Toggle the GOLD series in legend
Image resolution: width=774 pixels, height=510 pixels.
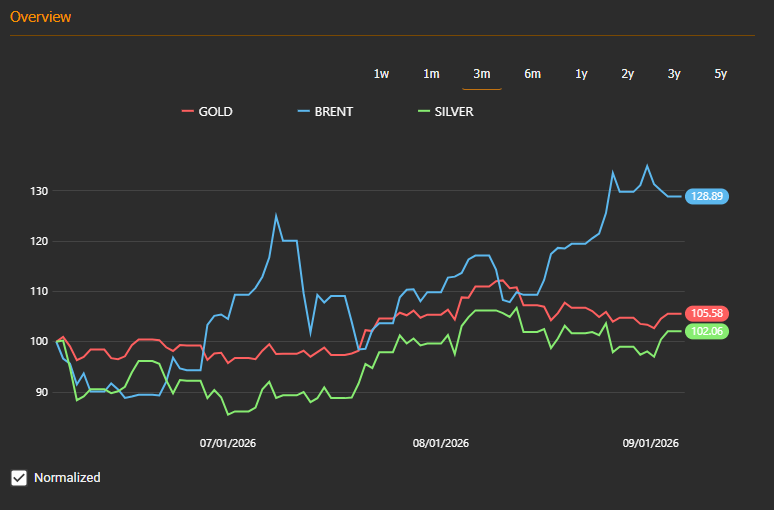(207, 112)
